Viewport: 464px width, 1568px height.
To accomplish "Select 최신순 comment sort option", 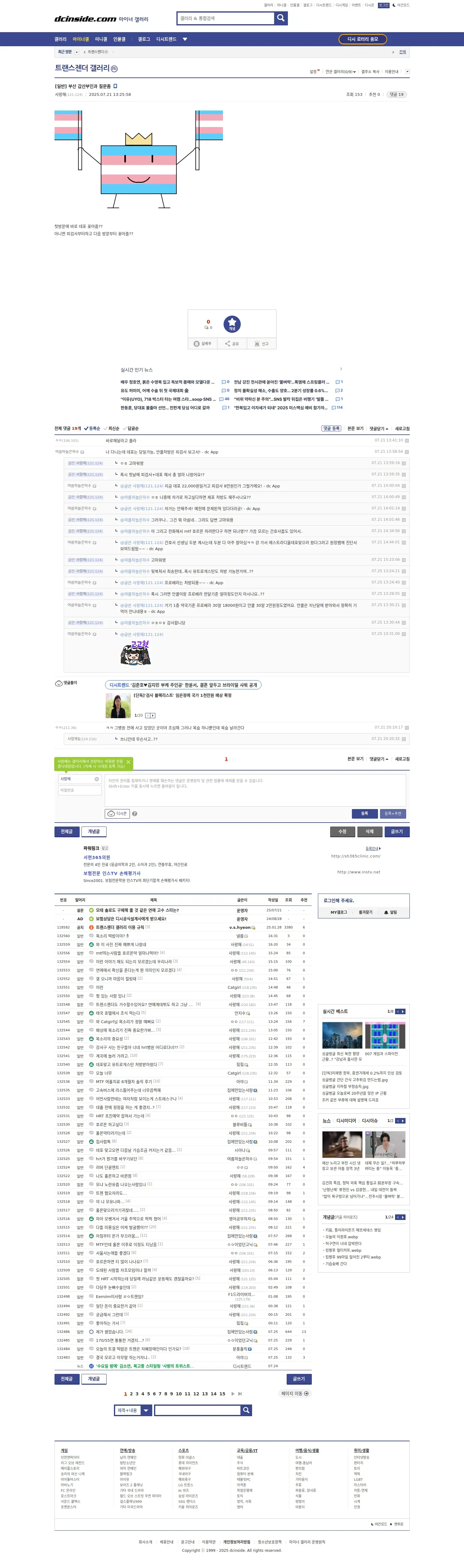I will (x=112, y=428).
